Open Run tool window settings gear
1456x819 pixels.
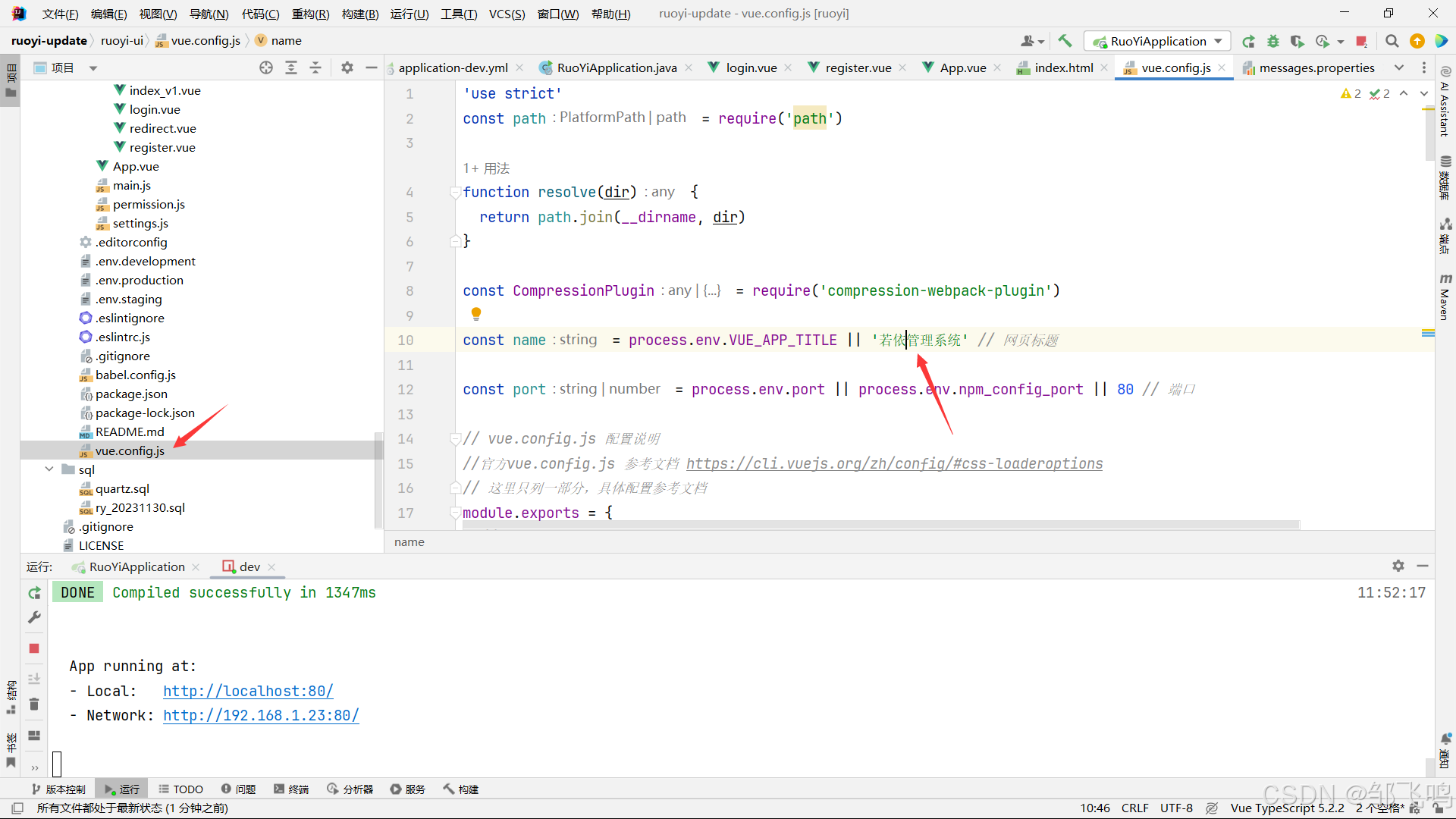(x=1398, y=566)
